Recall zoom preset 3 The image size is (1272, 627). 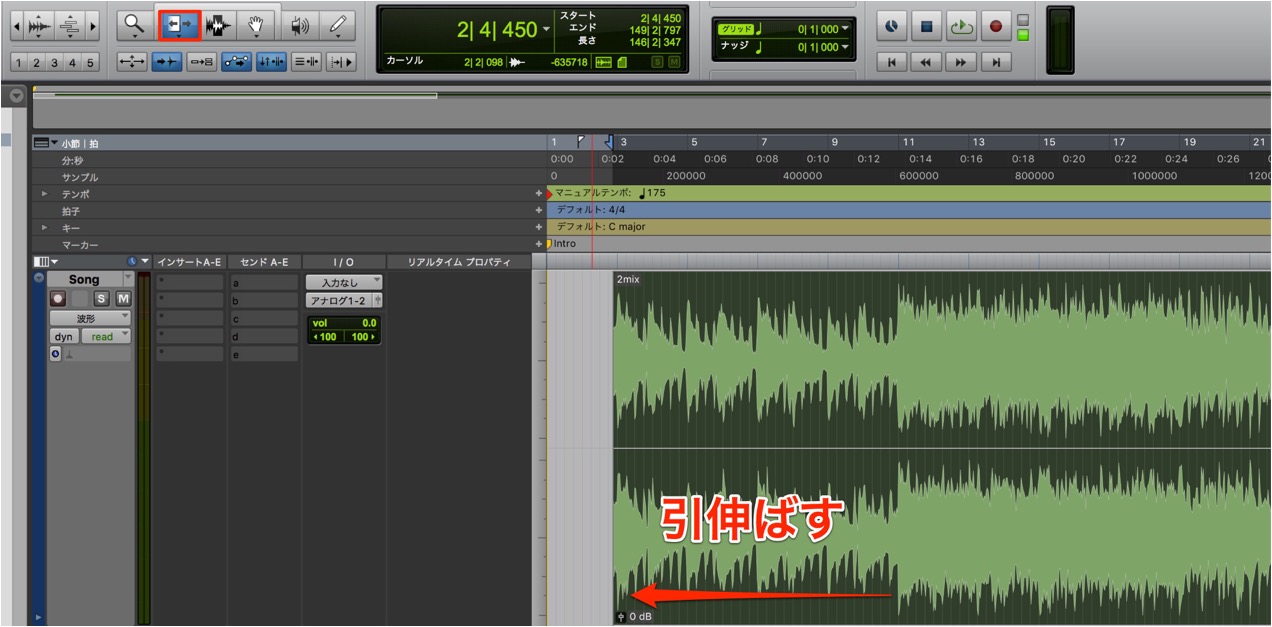pyautogui.click(x=54, y=62)
